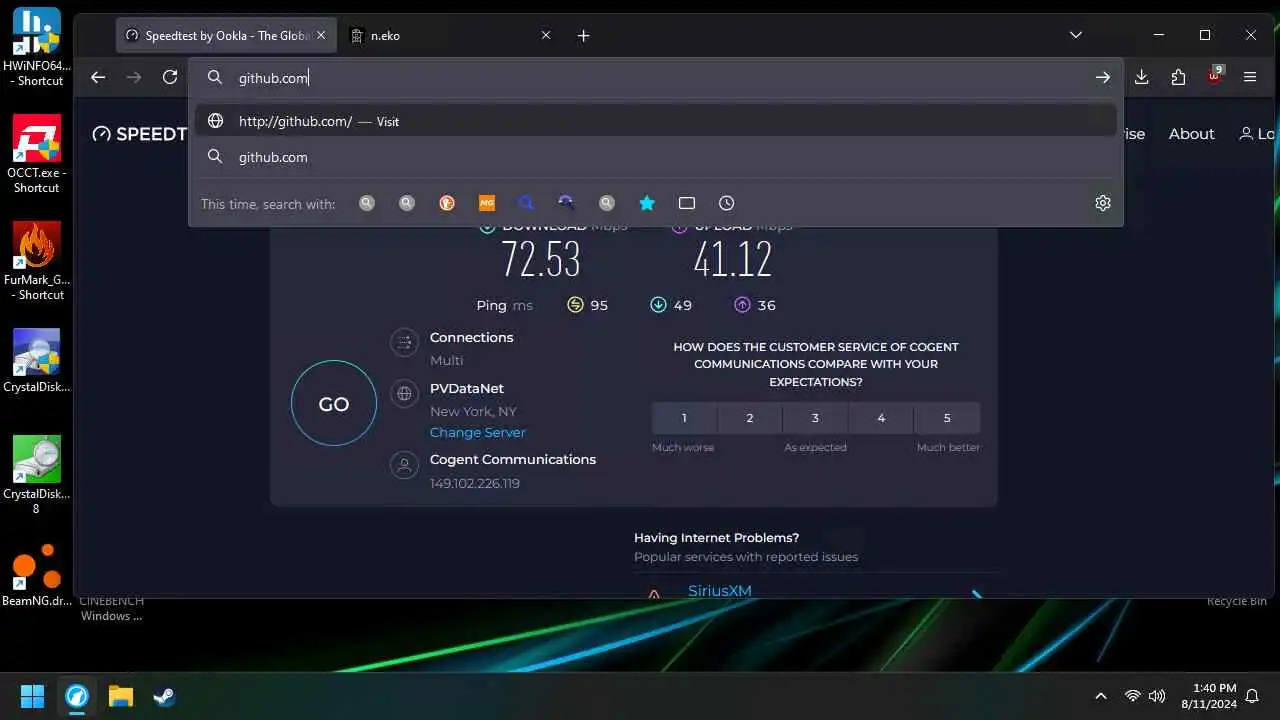The image size is (1280, 720).
Task: Search with the DuckDuckGo engine icon
Action: click(x=447, y=203)
